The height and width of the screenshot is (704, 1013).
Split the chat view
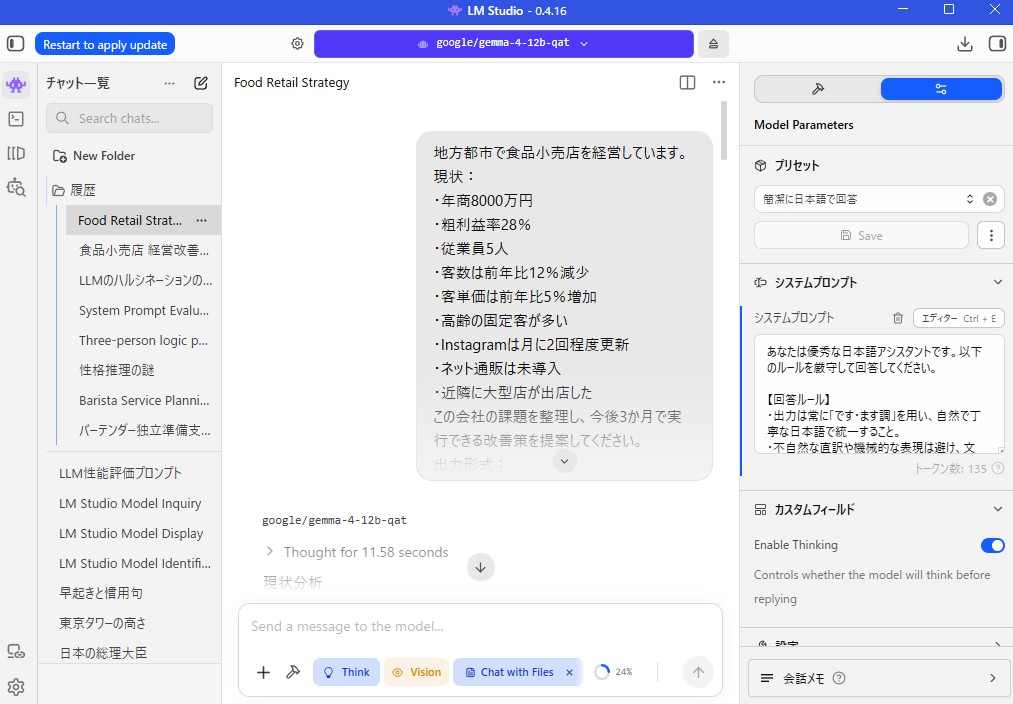click(687, 83)
